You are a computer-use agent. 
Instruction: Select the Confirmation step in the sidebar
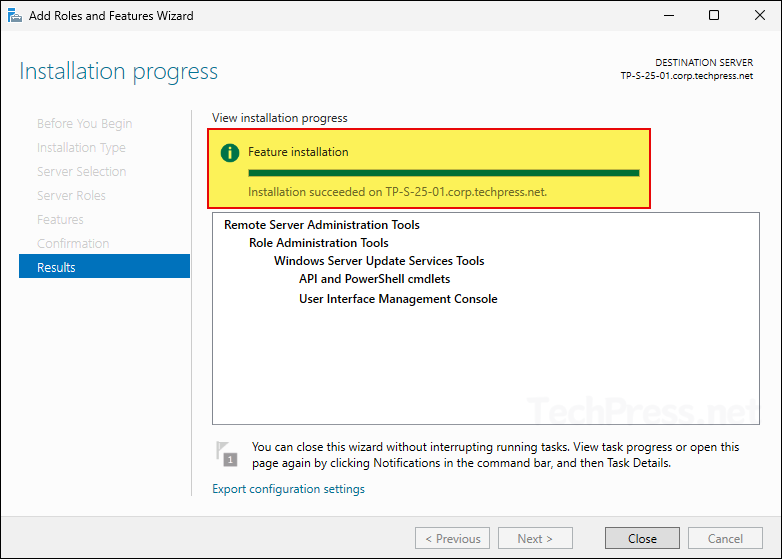(x=73, y=244)
